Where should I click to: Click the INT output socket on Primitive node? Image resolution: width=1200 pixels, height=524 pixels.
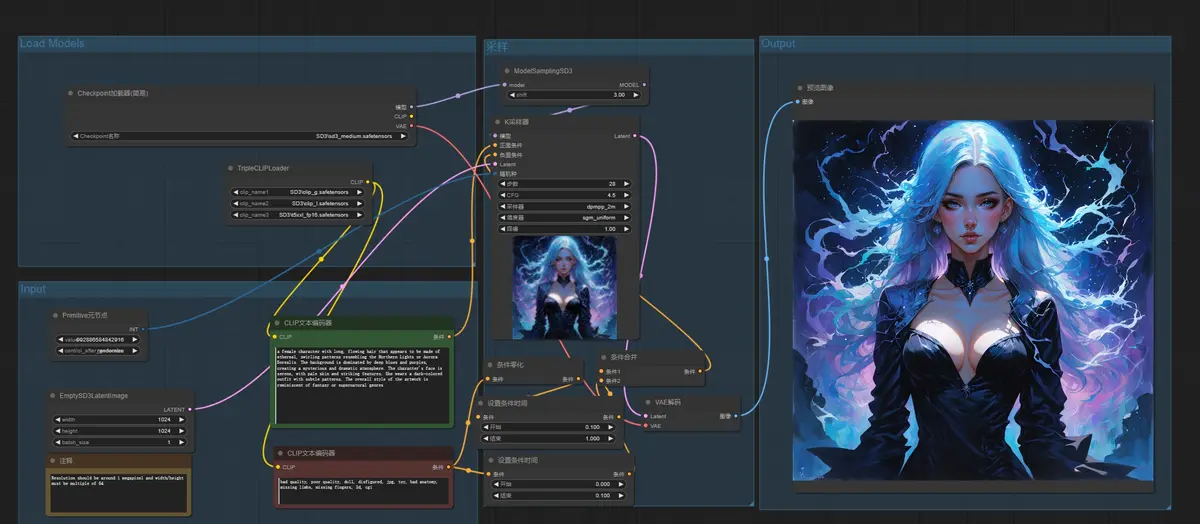(144, 327)
